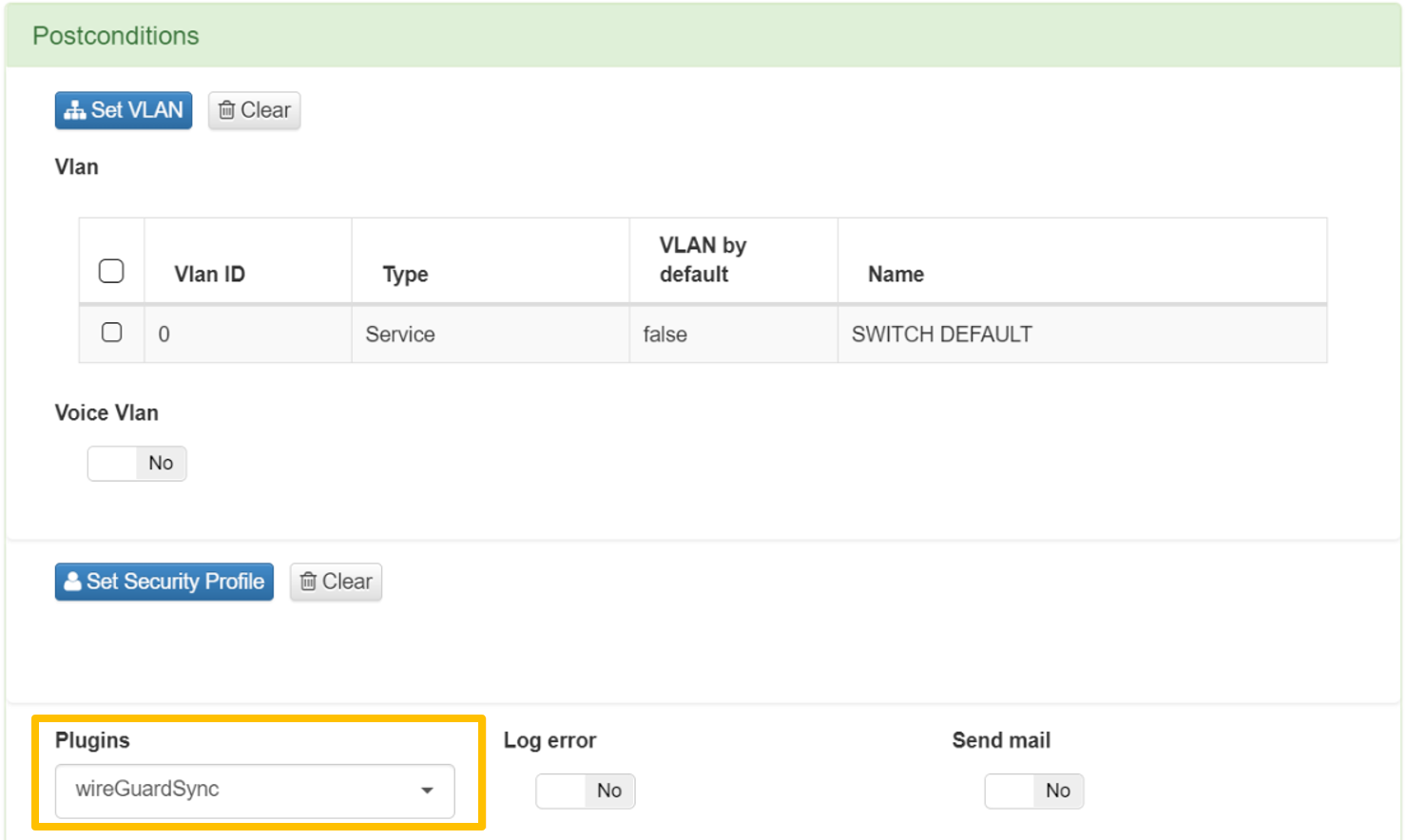
Task: Click the user icon on Set Security Profile
Action: (72, 582)
